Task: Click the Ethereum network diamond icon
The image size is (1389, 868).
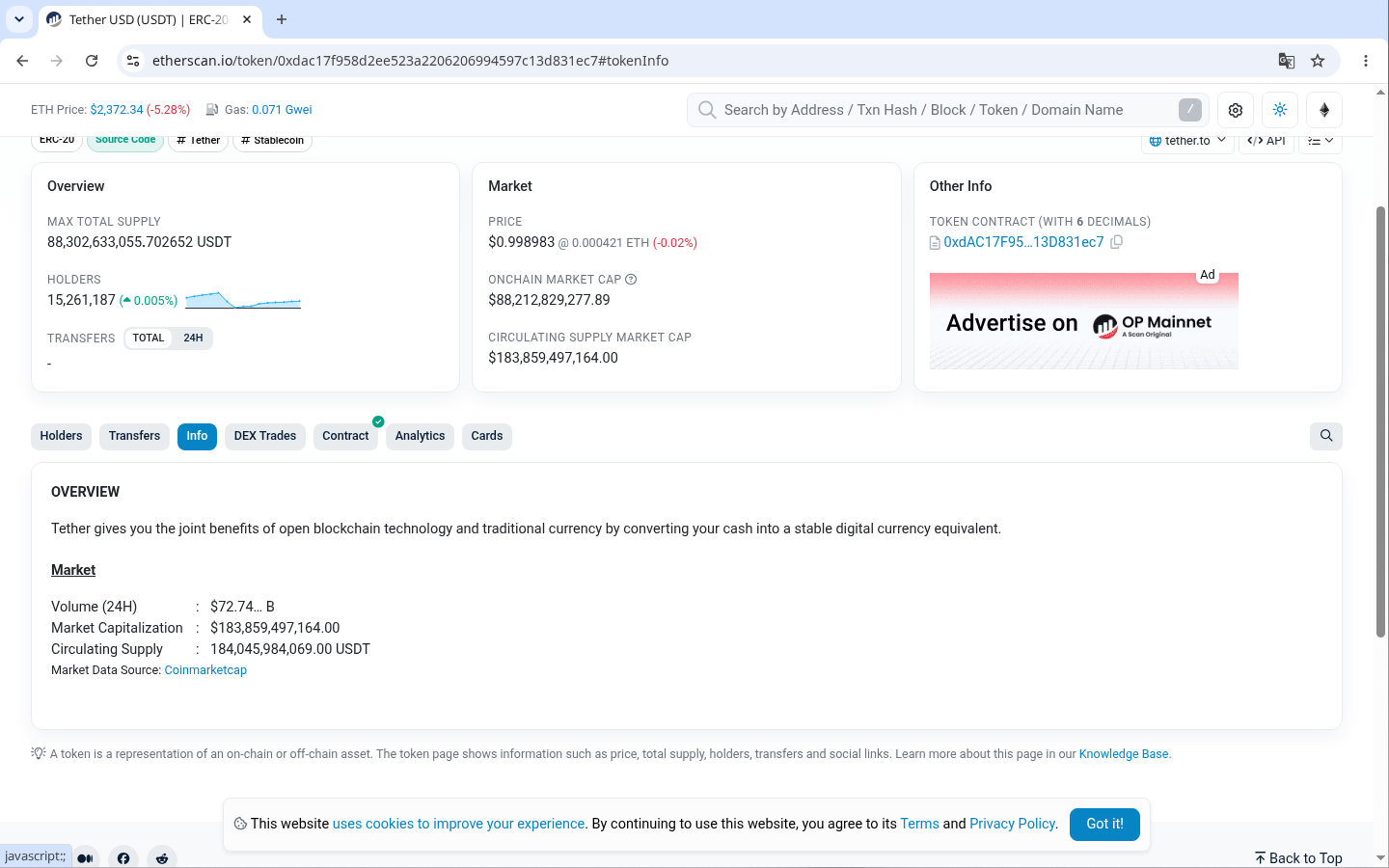Action: coord(1324,110)
